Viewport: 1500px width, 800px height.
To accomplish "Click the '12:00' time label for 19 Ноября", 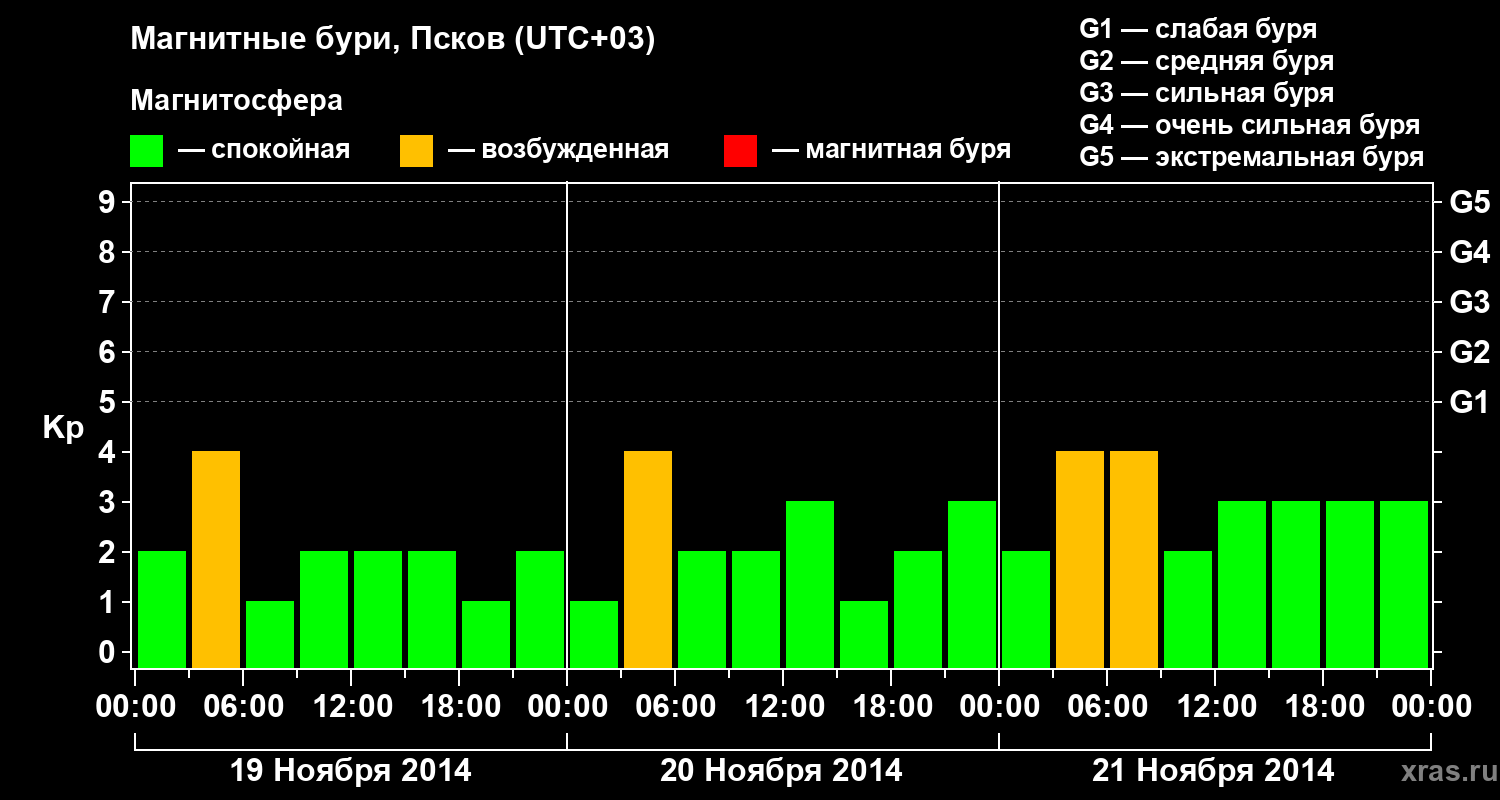I will pos(351,707).
